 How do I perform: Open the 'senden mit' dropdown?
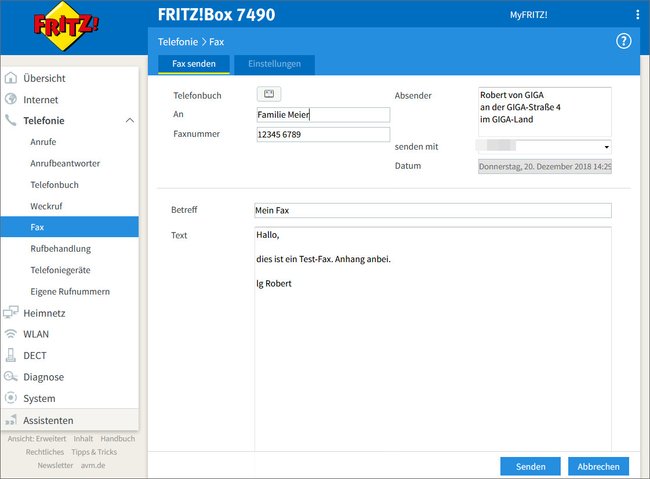(x=545, y=146)
